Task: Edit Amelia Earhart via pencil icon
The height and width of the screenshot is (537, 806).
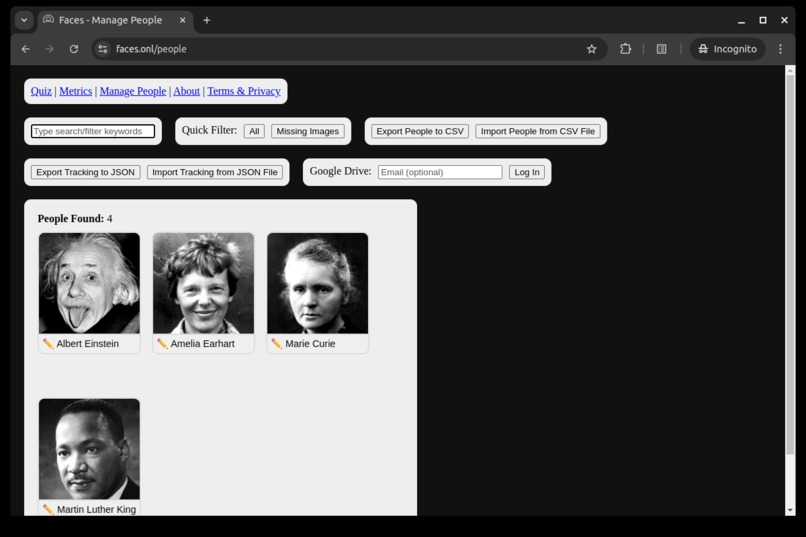Action: [162, 344]
